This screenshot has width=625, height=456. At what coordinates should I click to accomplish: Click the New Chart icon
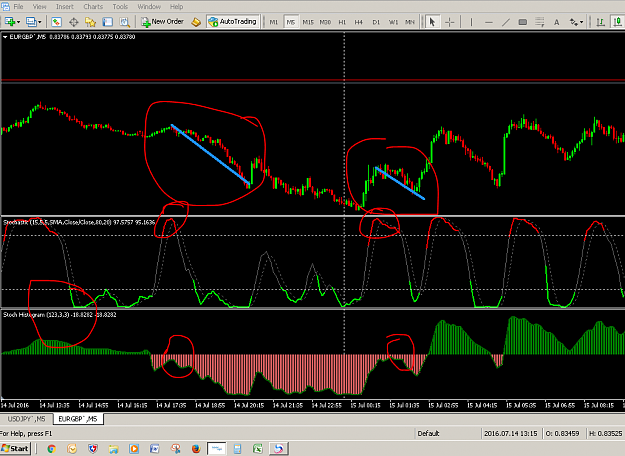[x=10, y=22]
